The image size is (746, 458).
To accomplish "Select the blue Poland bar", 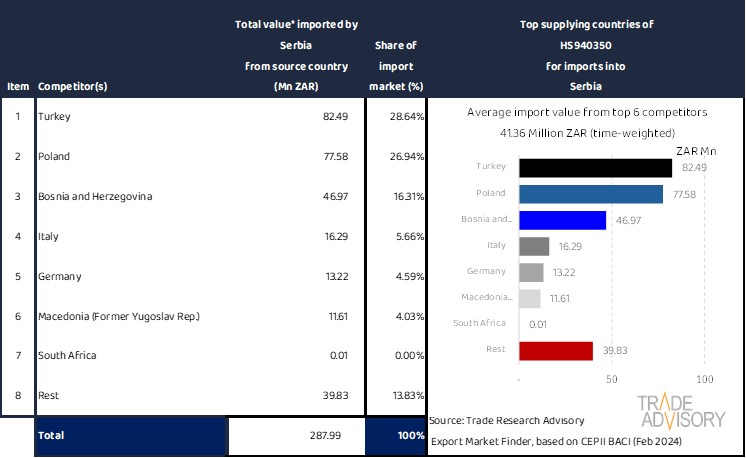I will [591, 193].
